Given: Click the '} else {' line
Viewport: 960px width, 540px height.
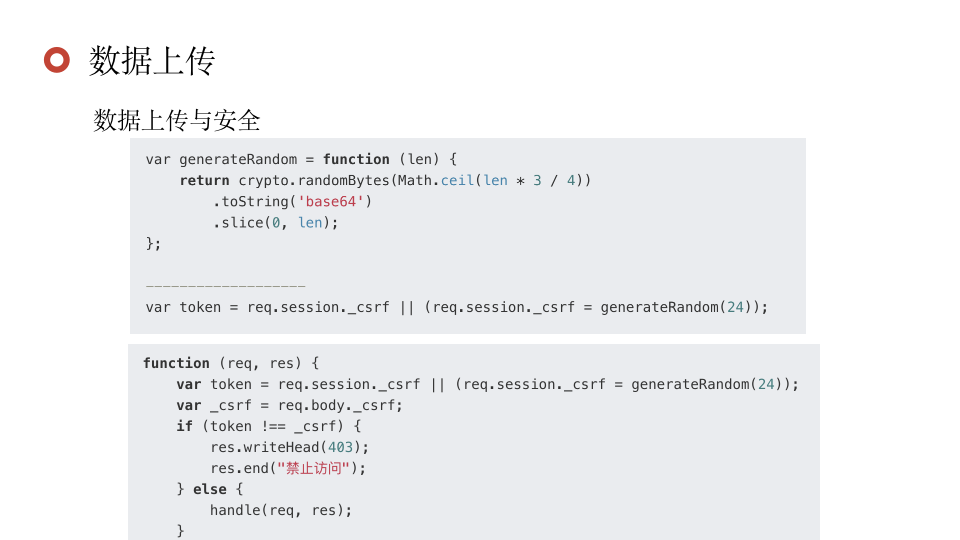Looking at the screenshot, I should point(209,489).
